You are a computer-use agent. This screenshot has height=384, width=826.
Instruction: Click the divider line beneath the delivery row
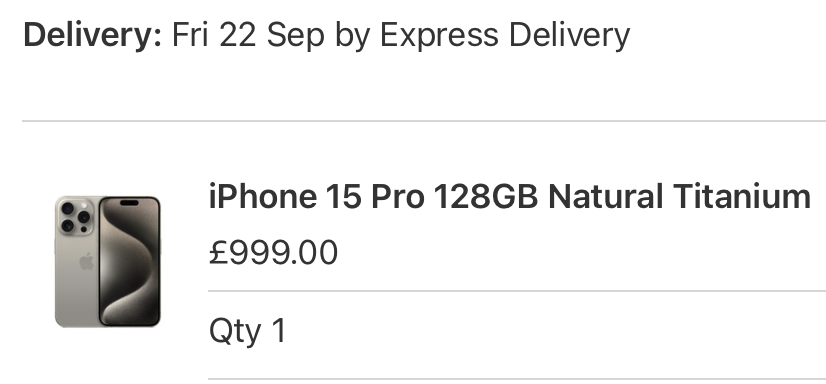click(x=424, y=121)
